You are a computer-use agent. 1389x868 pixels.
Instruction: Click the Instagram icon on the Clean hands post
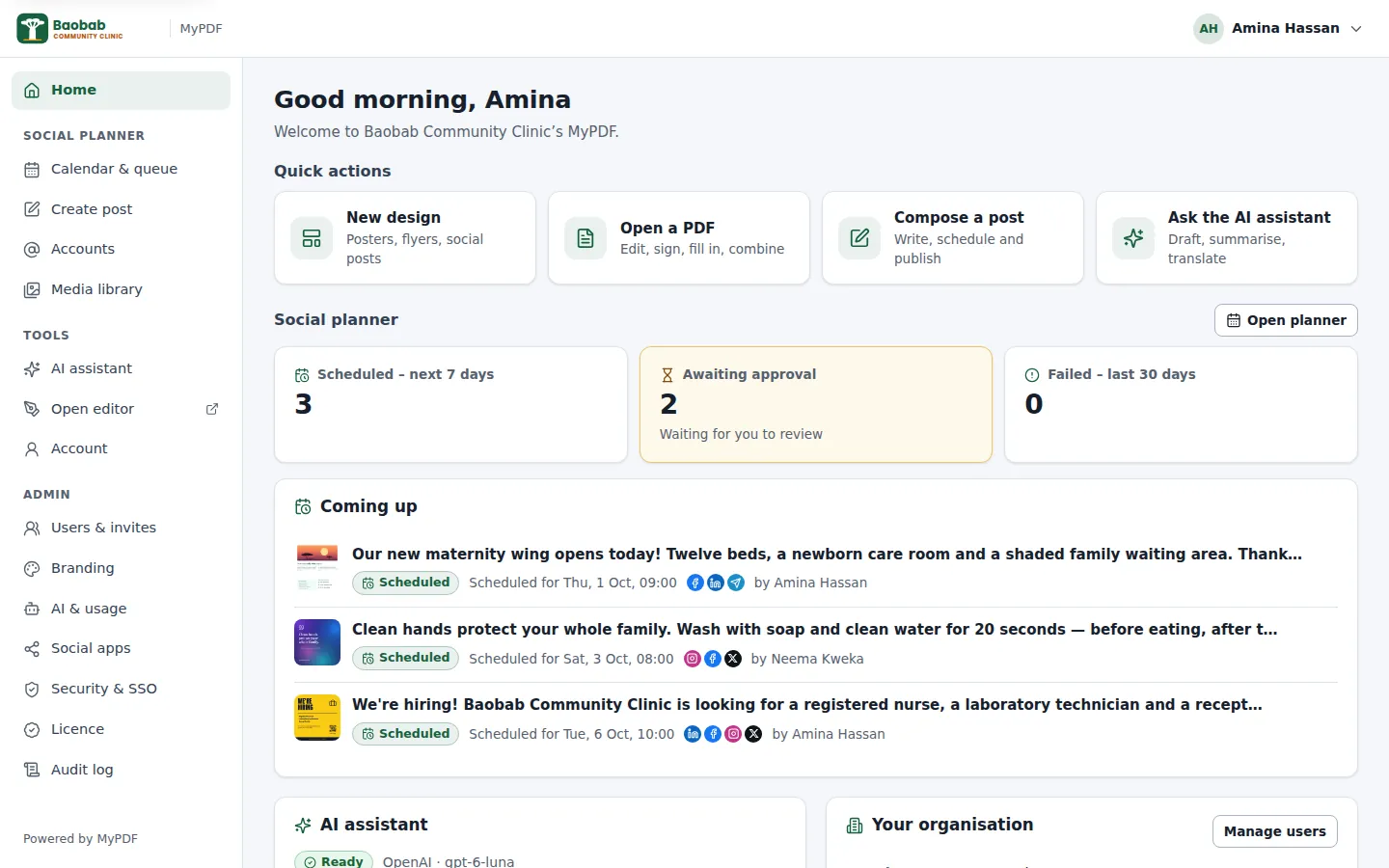point(693,659)
